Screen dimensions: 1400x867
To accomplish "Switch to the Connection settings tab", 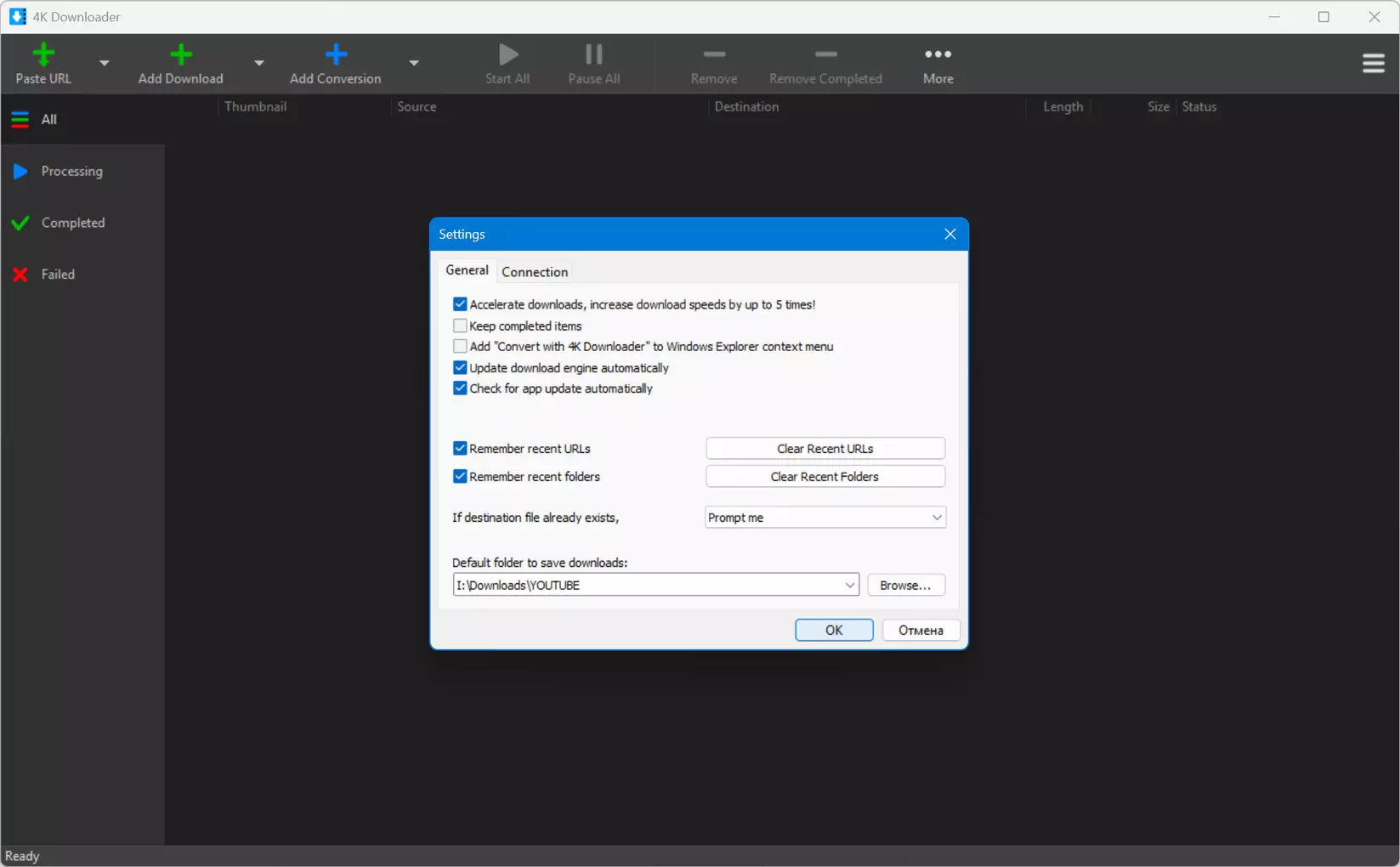I will pyautogui.click(x=535, y=272).
